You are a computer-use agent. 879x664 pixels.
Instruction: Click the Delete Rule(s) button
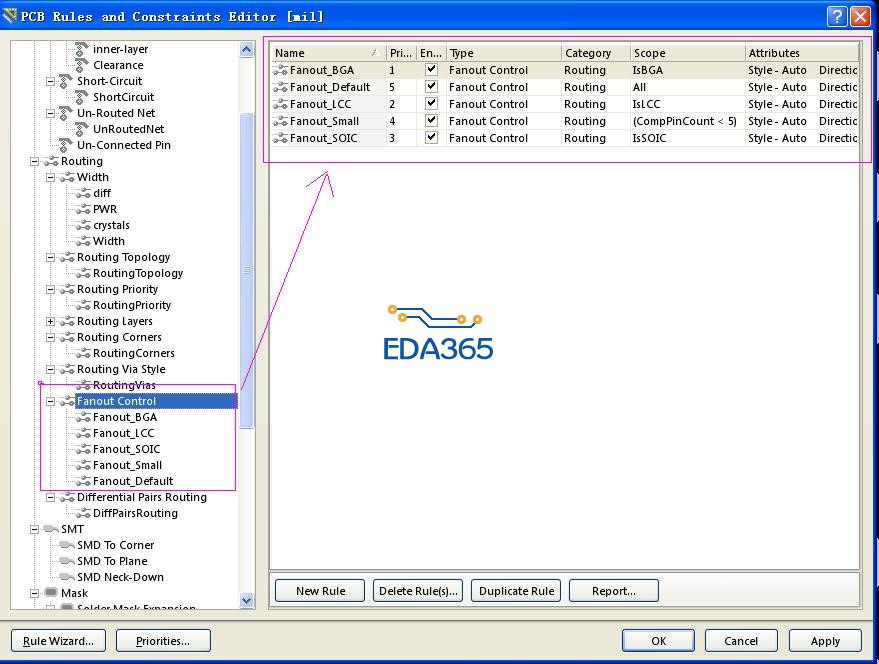[x=418, y=591]
